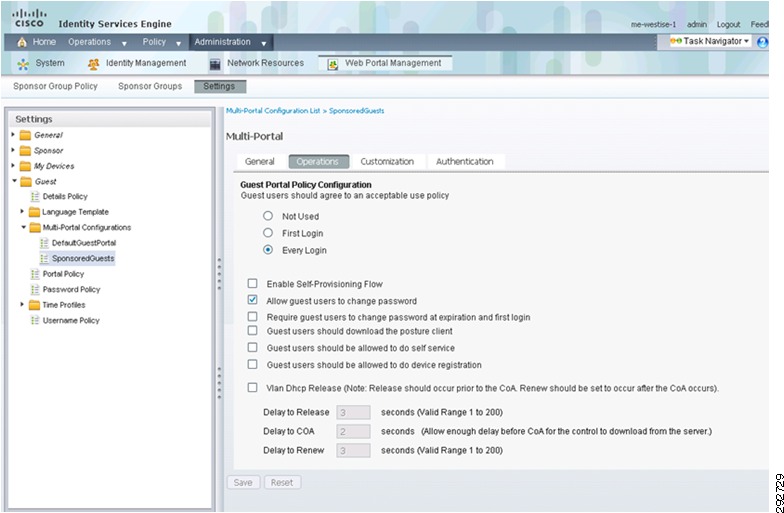Screen dimensions: 784x513
Task: Collapse the Guest tree node arrow
Action: click(14, 181)
